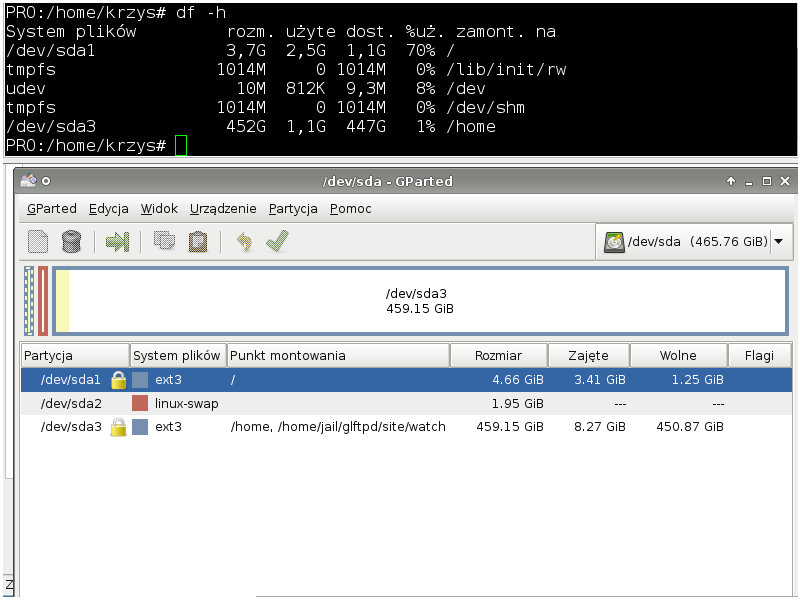Sort the table by Rozmiar column header
This screenshot has width=800, height=600.
(498, 356)
